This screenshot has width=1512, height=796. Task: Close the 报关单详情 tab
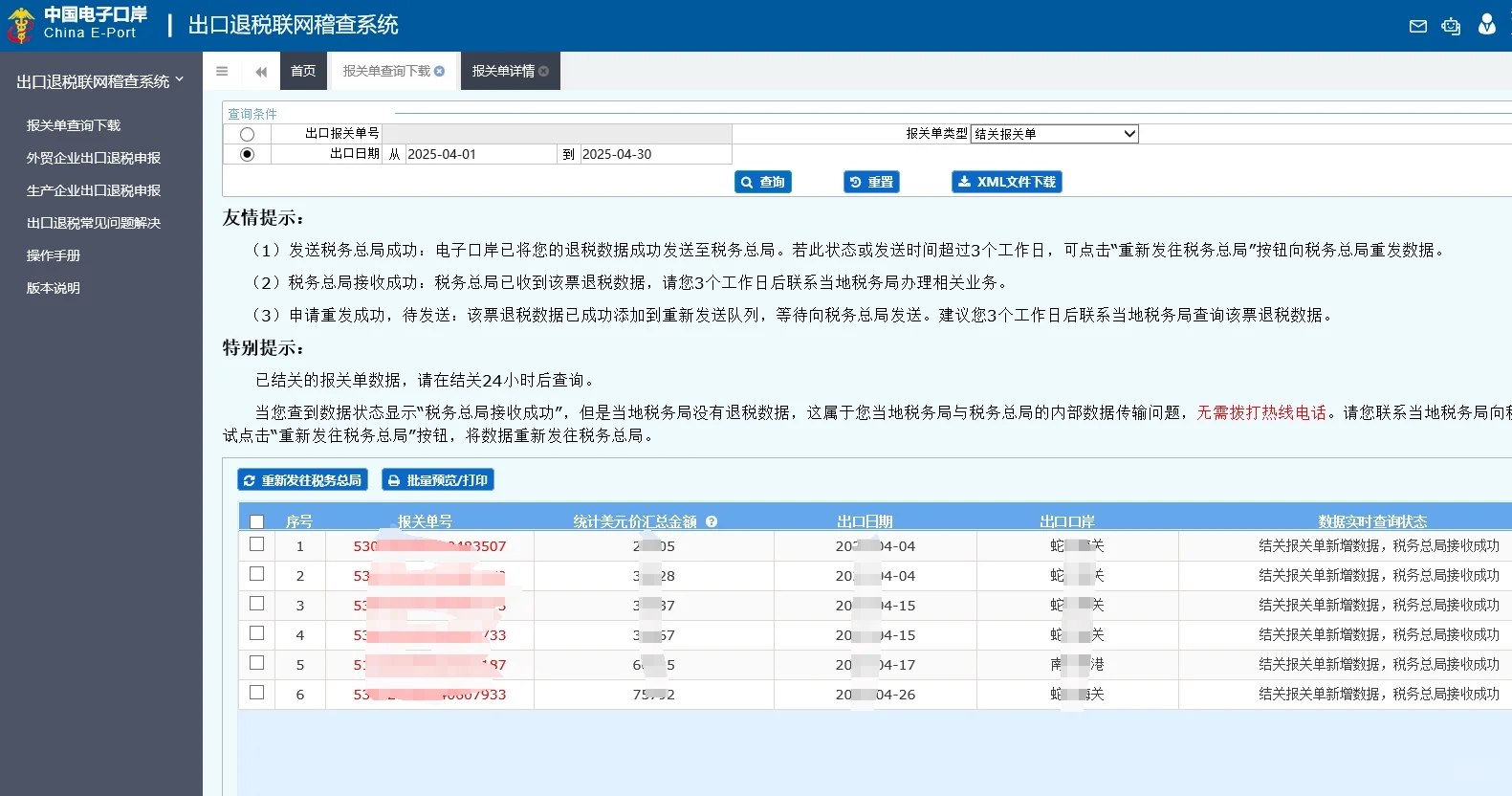click(544, 71)
